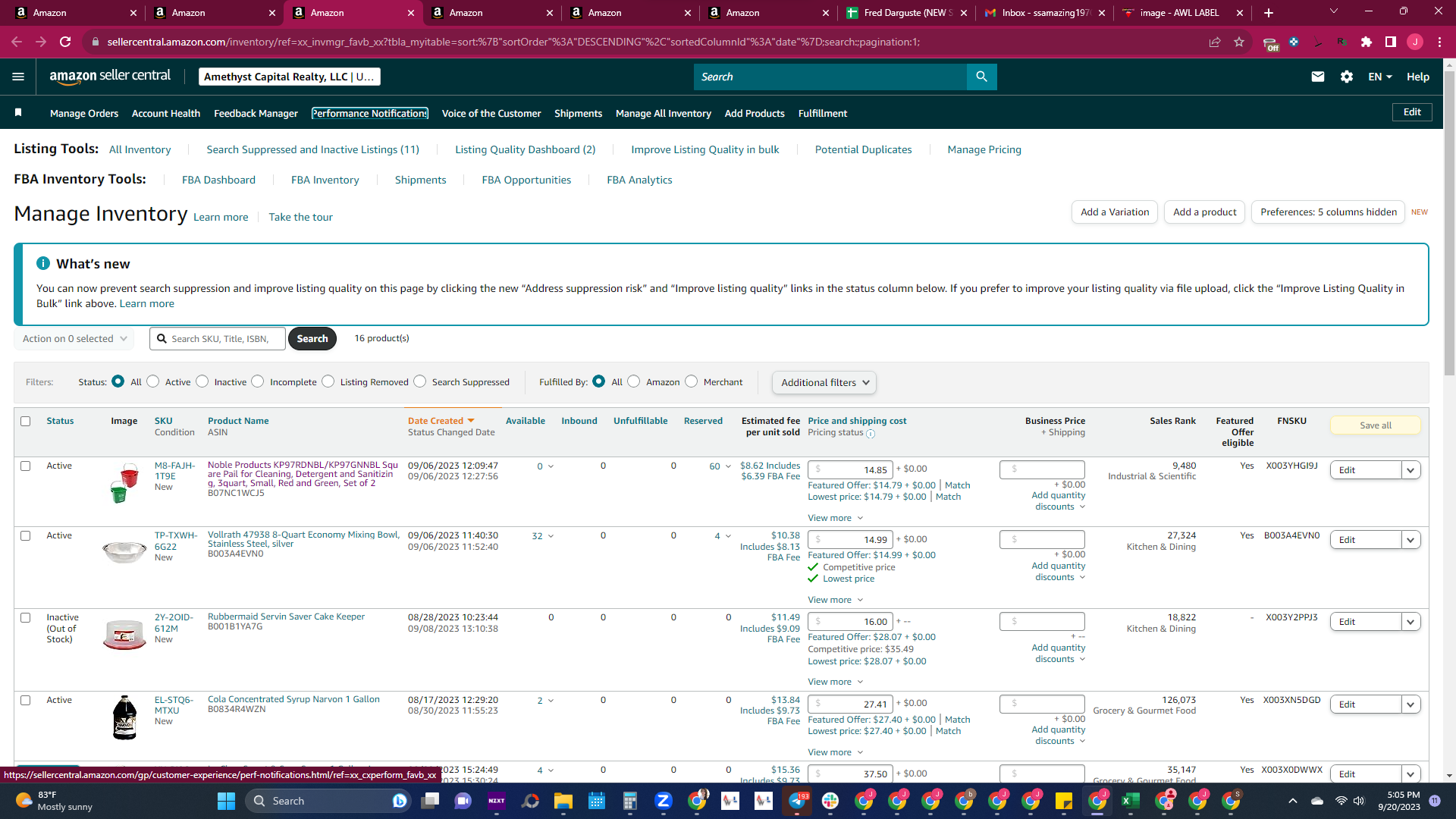Click the search magnifier button in header
Viewport: 1456px width, 819px height.
(981, 77)
